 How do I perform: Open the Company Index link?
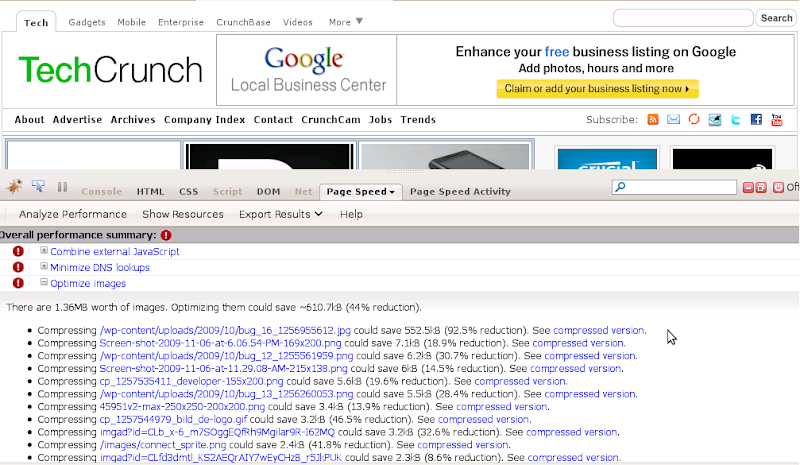(204, 119)
